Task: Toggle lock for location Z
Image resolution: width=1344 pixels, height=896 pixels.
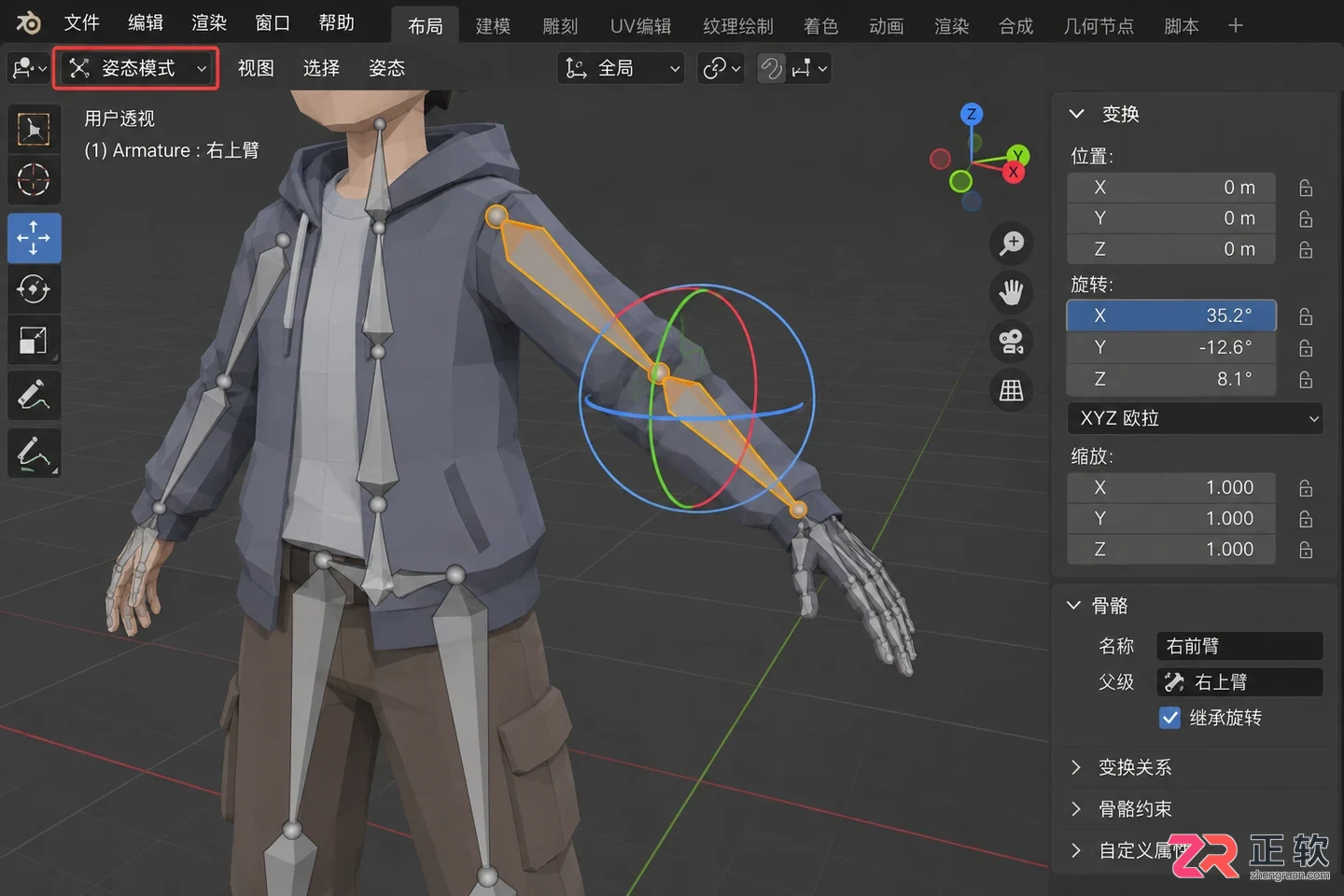Action: point(1306,249)
